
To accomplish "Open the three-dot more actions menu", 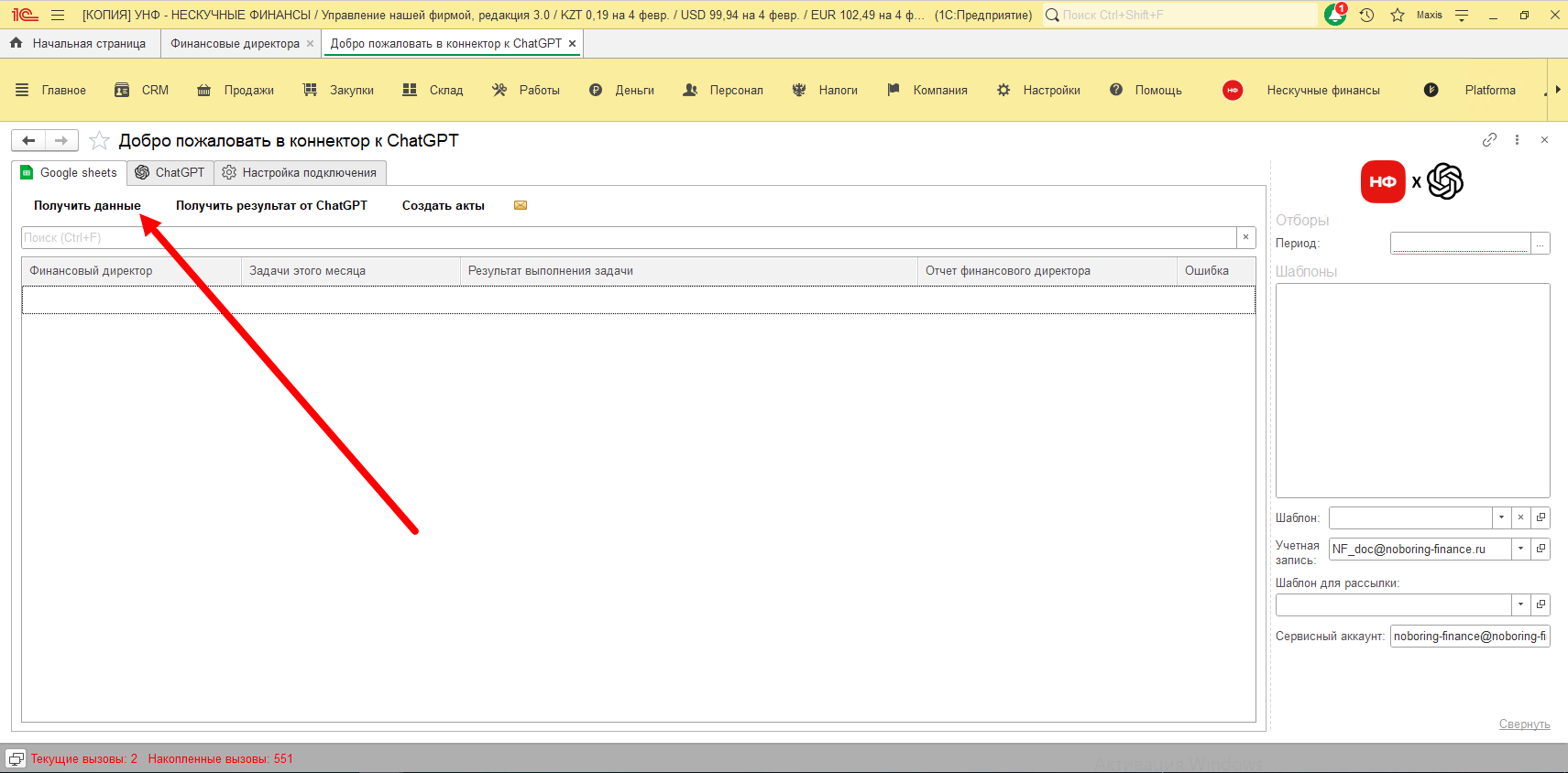I will click(x=1517, y=140).
